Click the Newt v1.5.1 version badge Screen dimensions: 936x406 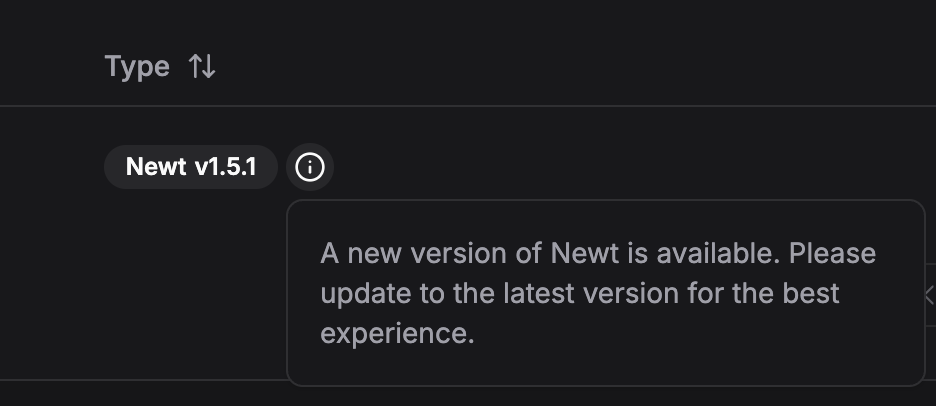[190, 167]
